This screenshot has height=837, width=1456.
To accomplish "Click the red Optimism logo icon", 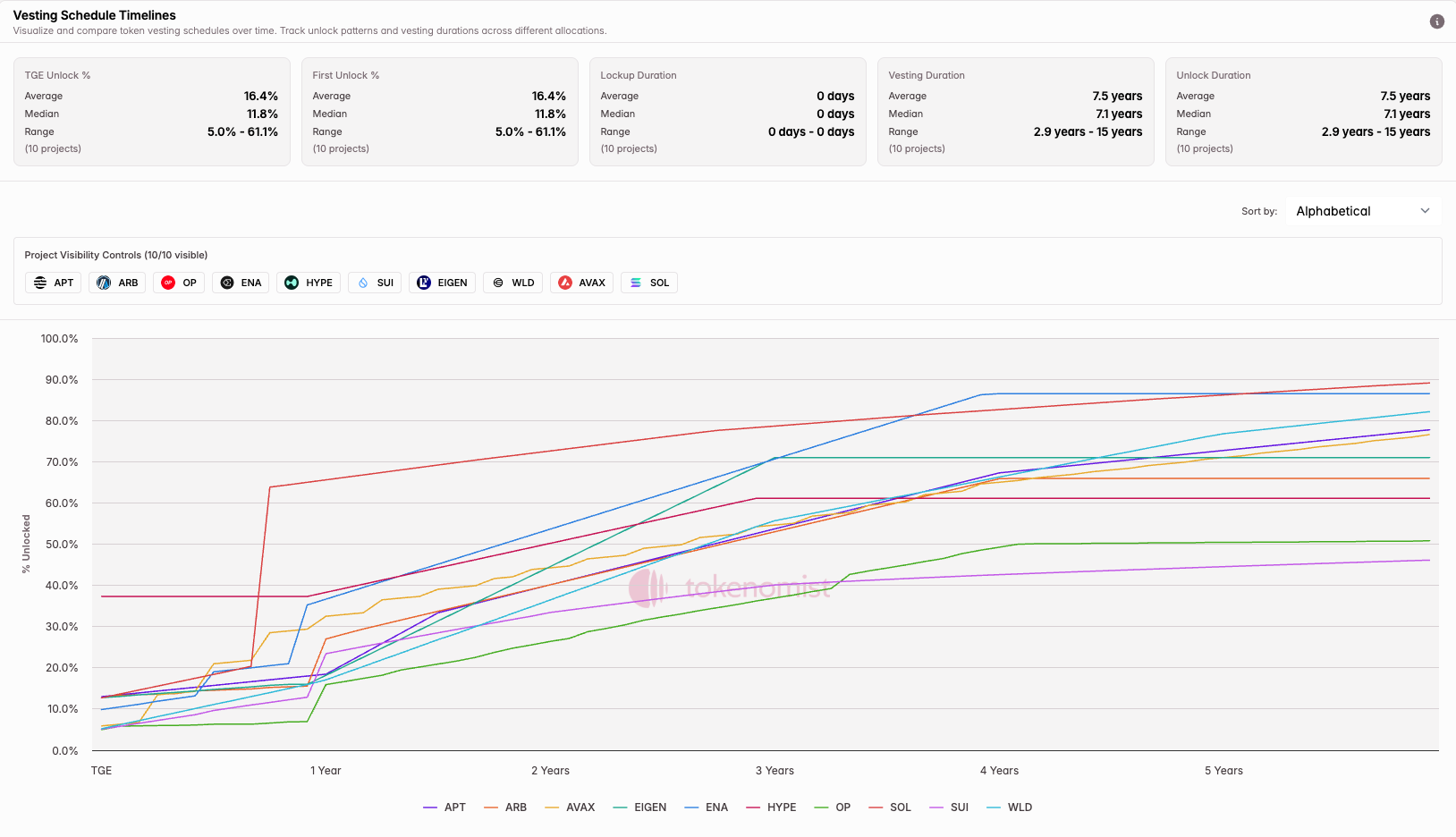I will (168, 283).
